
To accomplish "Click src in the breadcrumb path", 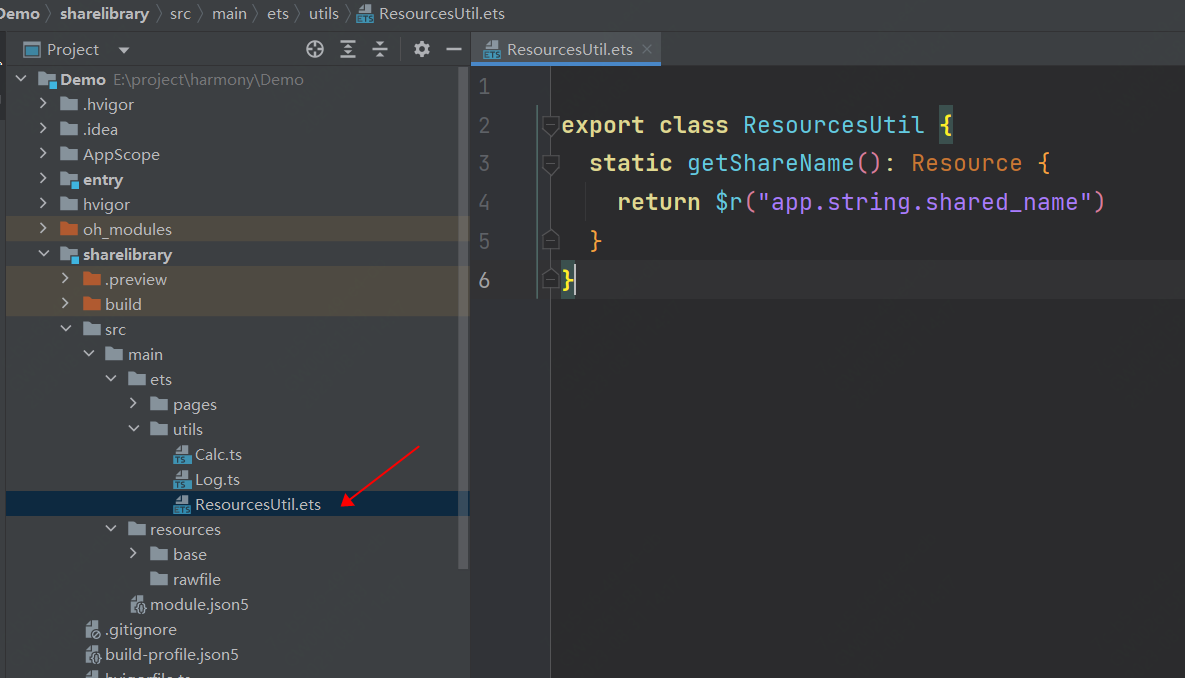I will point(180,14).
